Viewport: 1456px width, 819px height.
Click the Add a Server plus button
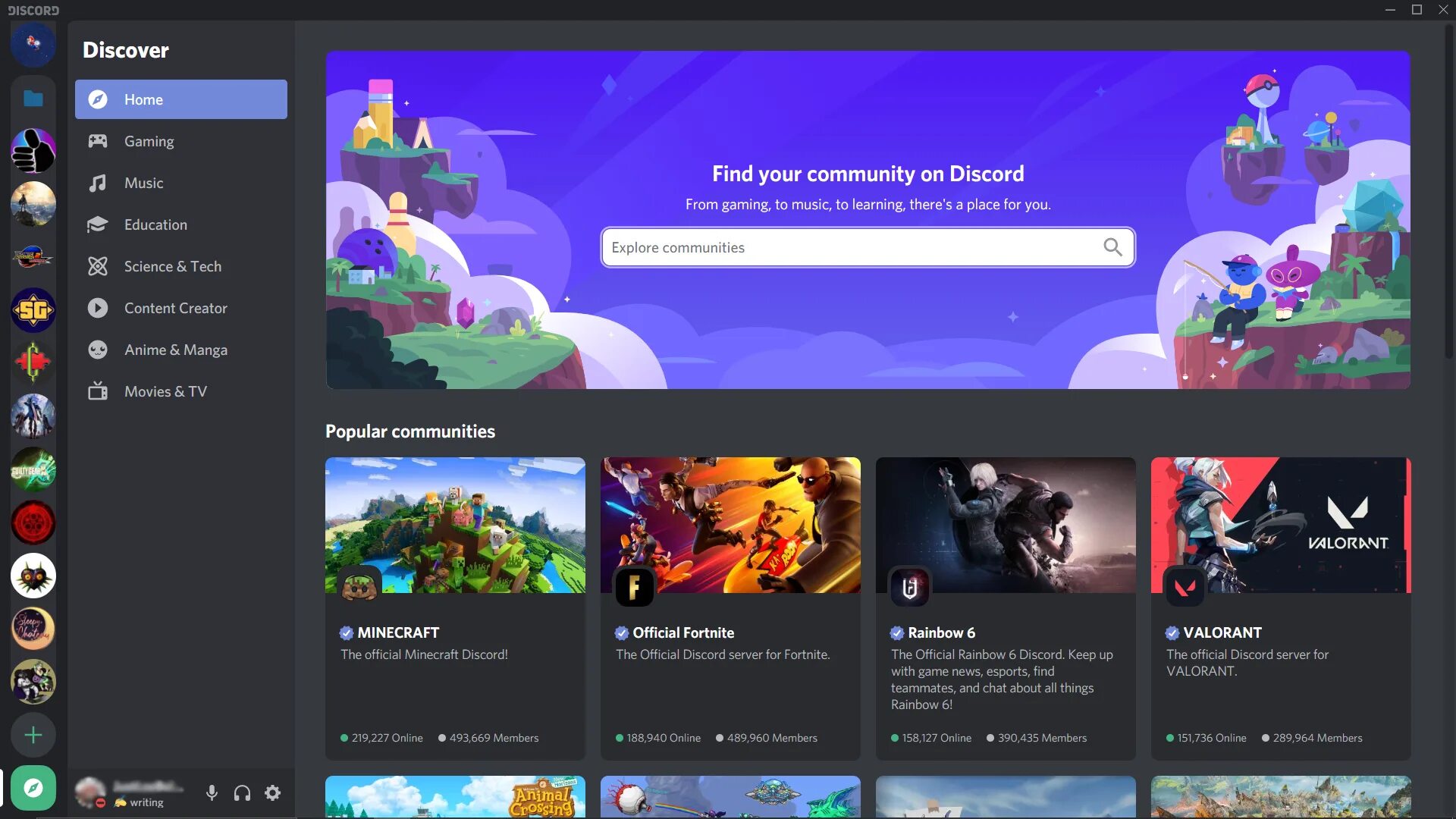[x=33, y=735]
